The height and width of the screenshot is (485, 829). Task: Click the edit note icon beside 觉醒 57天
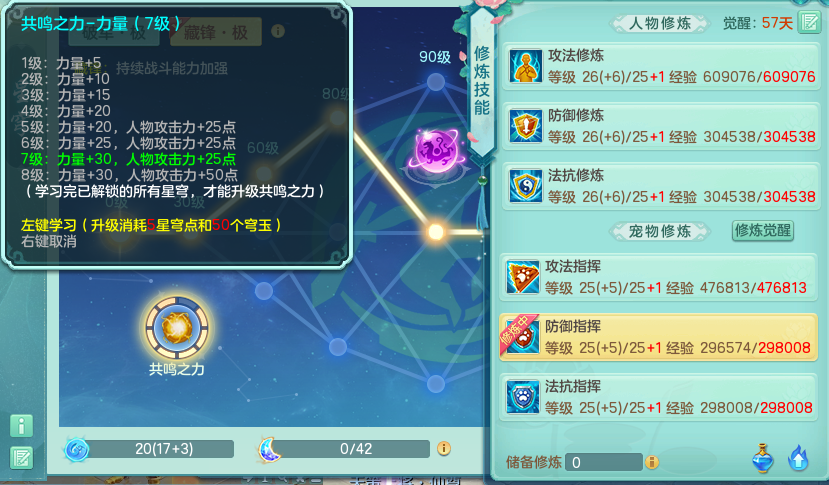point(809,22)
